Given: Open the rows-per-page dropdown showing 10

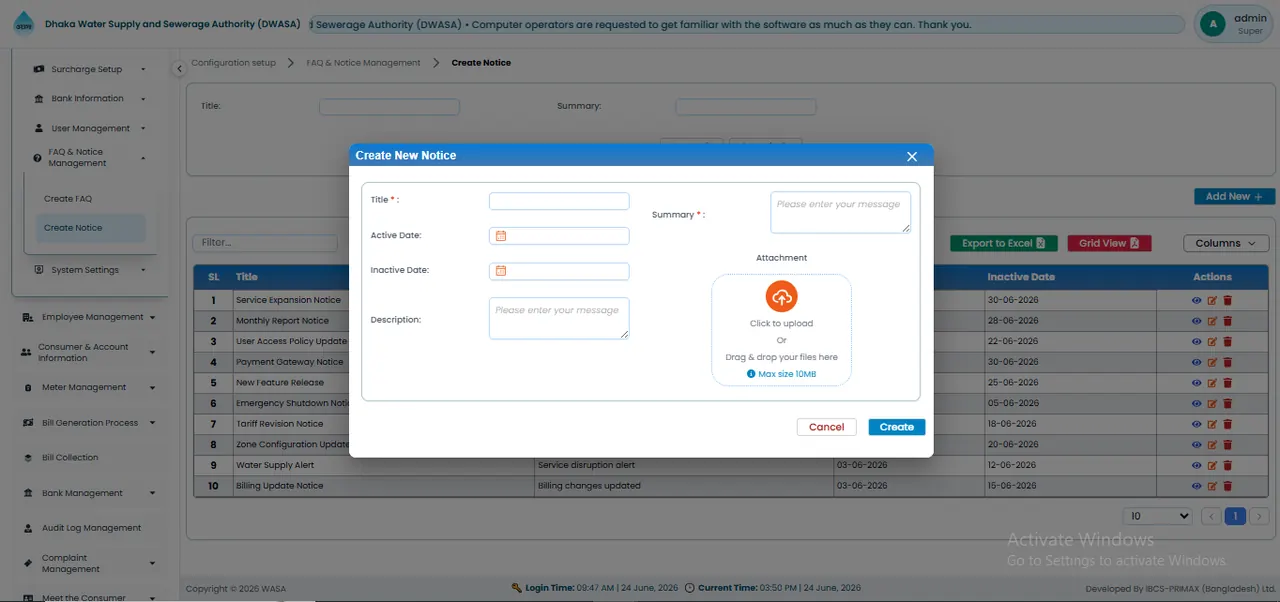Looking at the screenshot, I should coord(1158,516).
